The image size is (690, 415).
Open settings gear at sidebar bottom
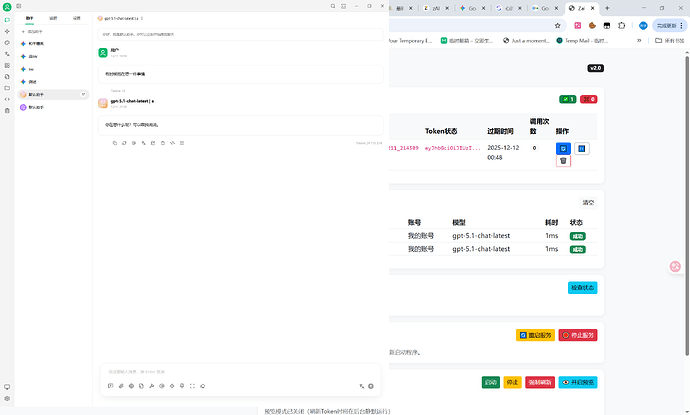click(x=7, y=398)
